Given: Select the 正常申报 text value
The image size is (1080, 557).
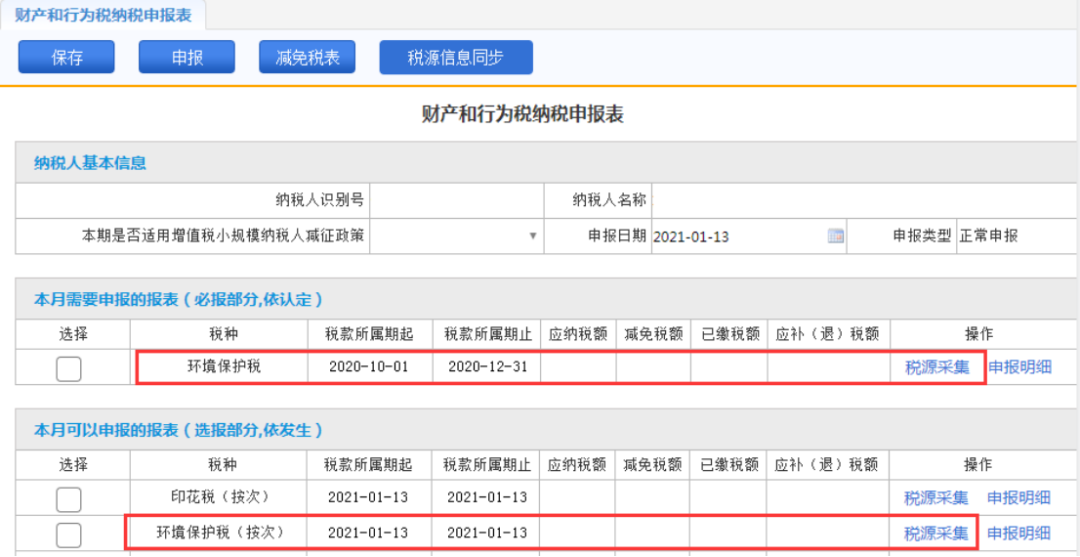Looking at the screenshot, I should pyautogui.click(x=989, y=236).
